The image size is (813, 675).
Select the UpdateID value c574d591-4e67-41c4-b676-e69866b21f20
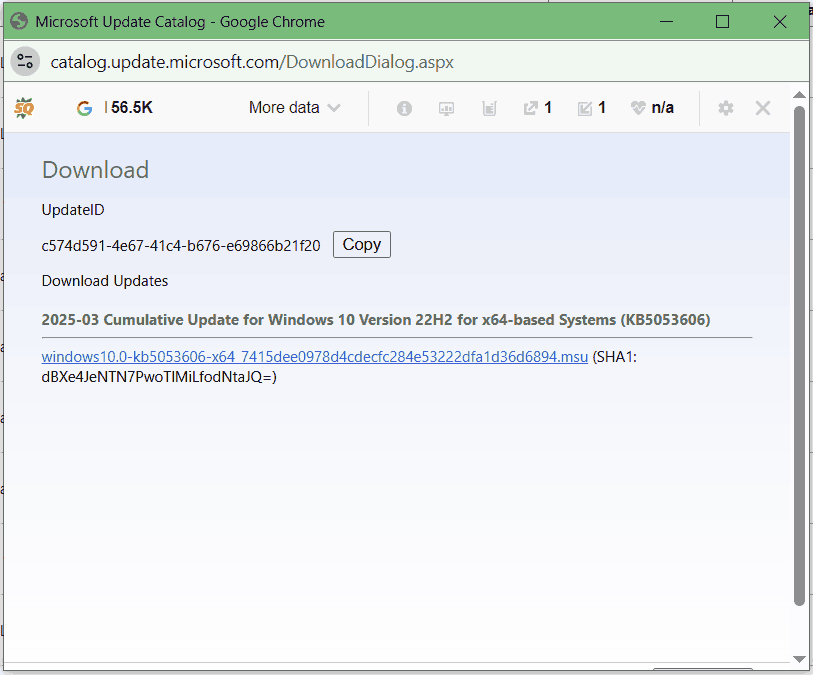(x=181, y=246)
